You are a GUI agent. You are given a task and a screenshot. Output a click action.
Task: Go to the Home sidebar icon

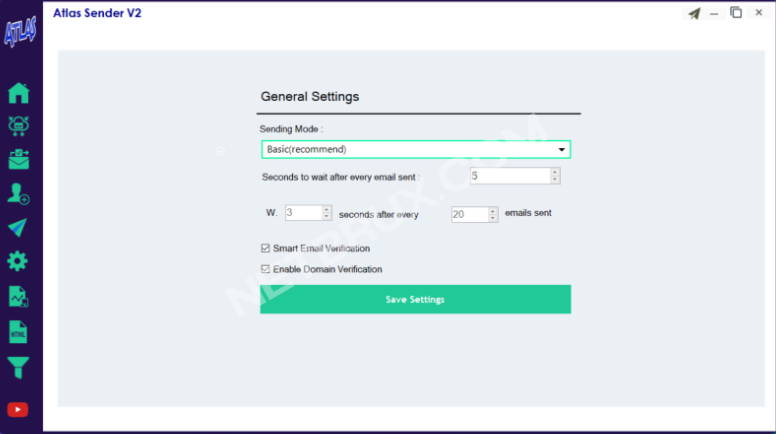(x=19, y=93)
